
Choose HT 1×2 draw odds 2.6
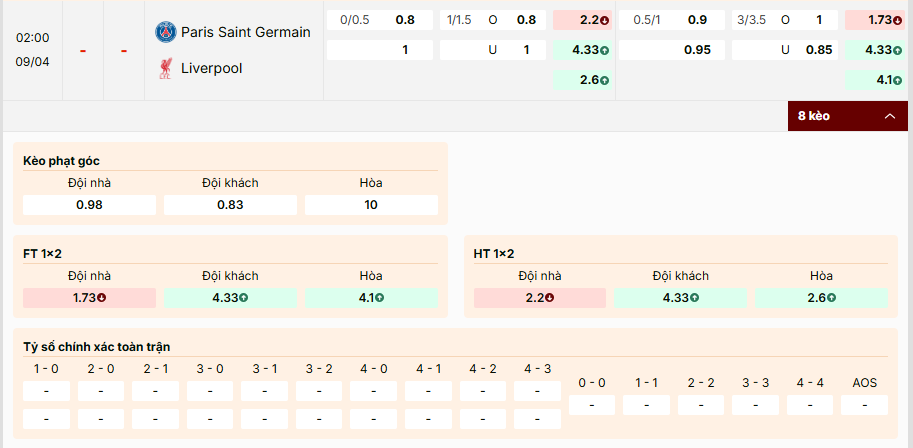click(x=822, y=297)
